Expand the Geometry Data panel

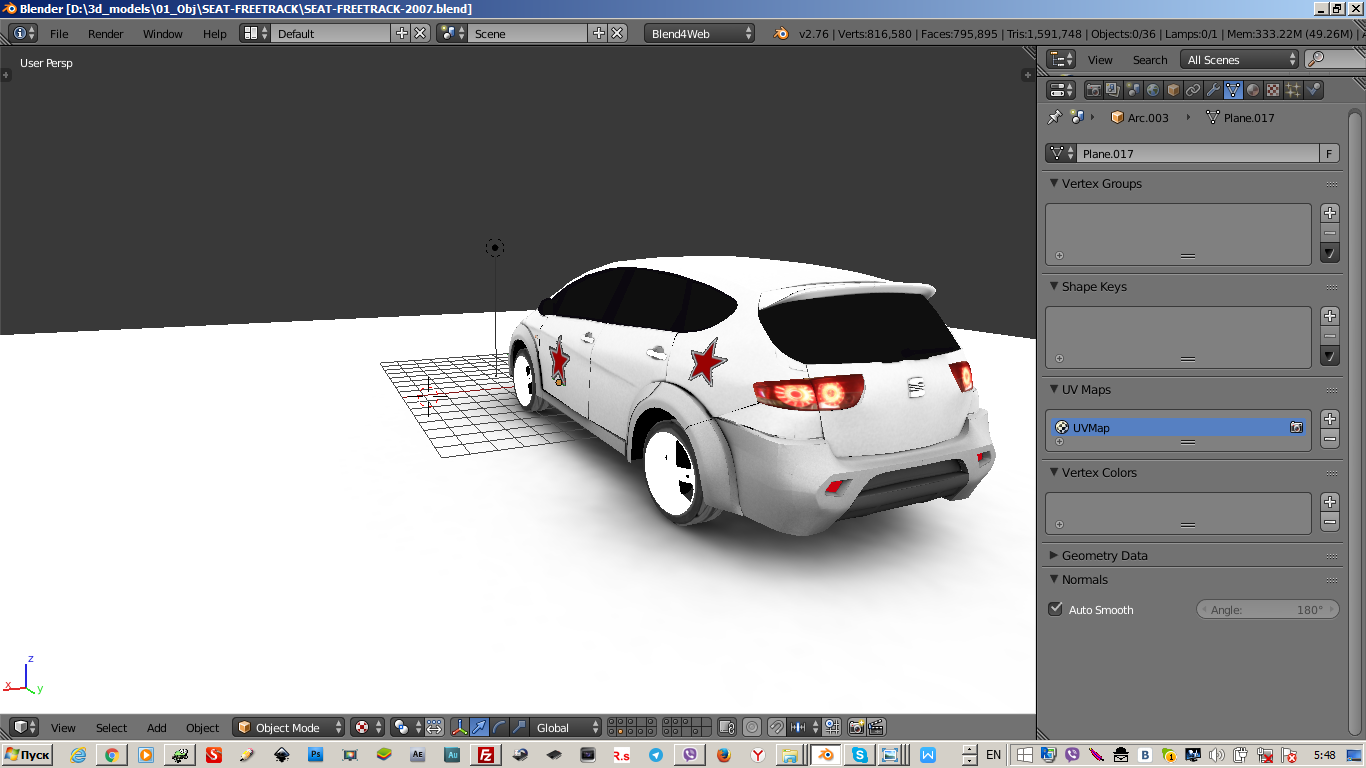click(1104, 555)
